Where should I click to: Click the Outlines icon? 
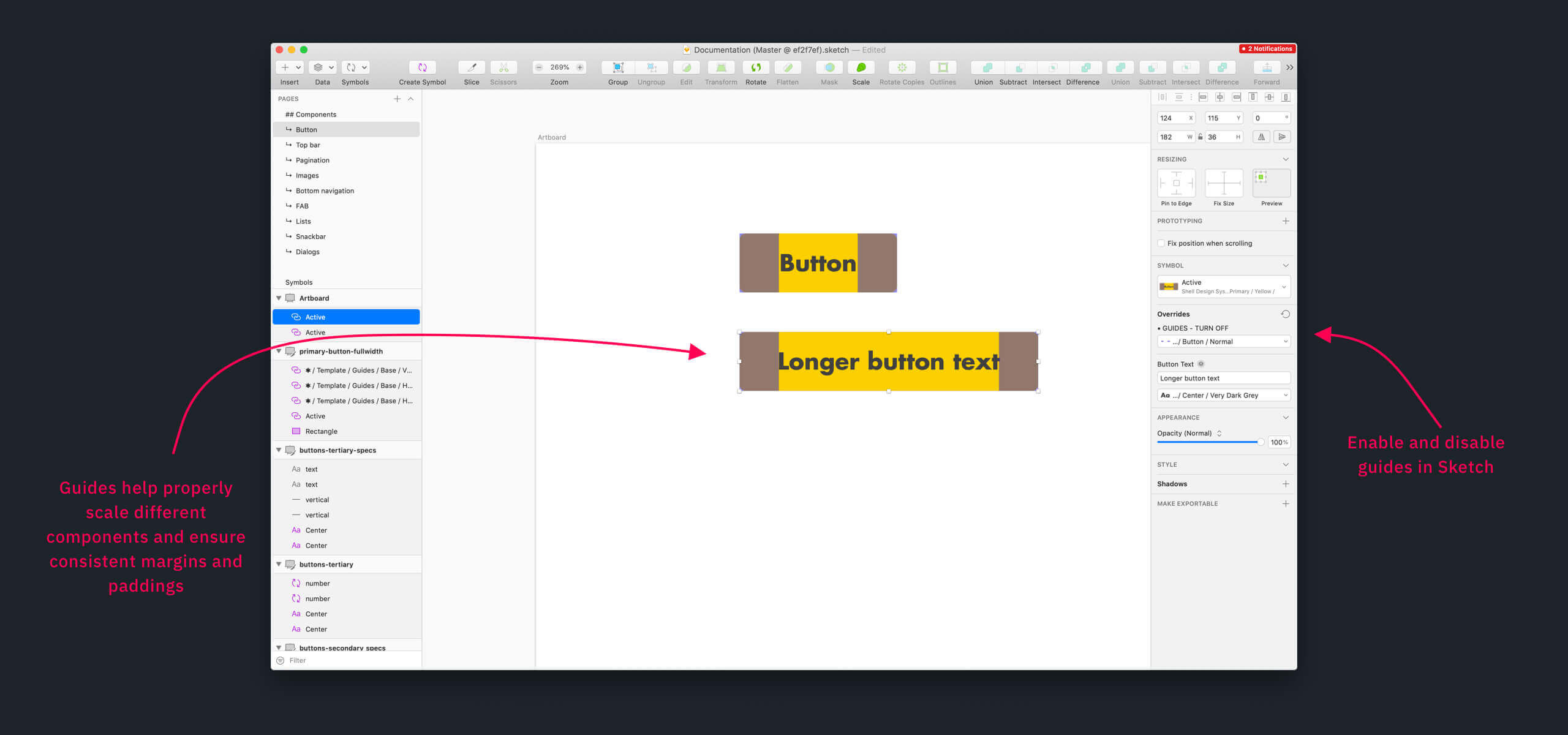click(943, 67)
